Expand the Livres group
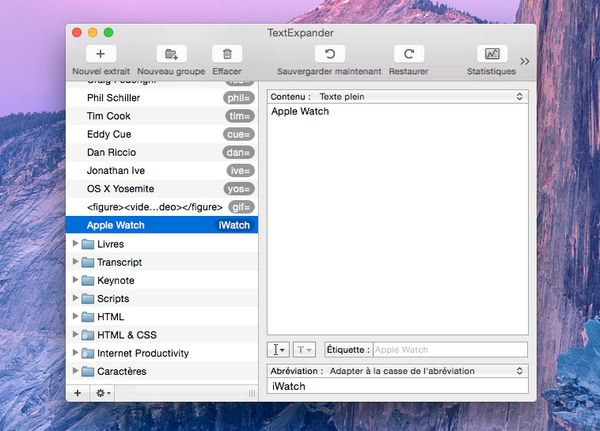 (x=75, y=243)
